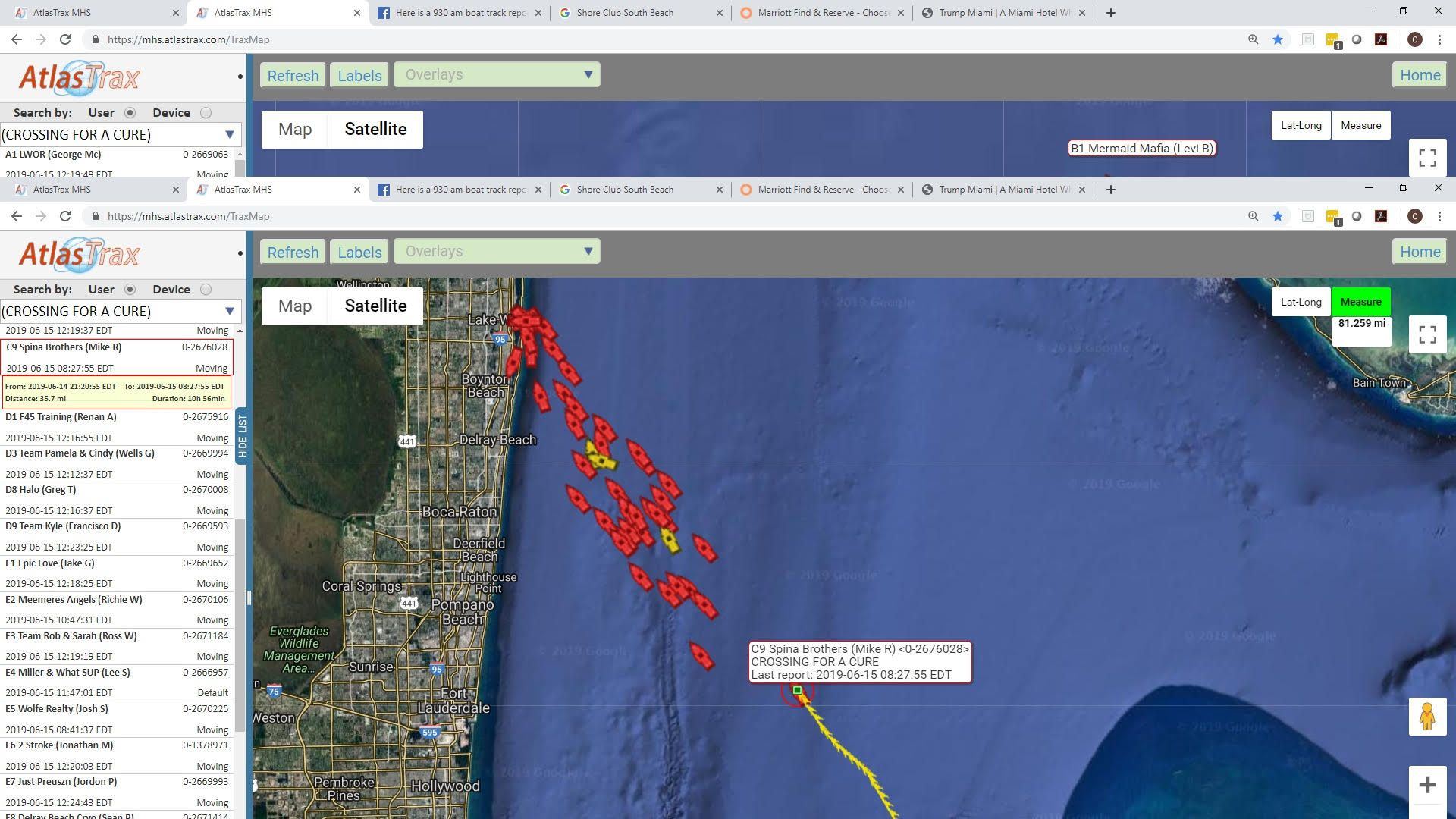Open CROSSING FOR A CURE dropdown in lower window
Viewport: 1456px width, 819px height.
[121, 311]
